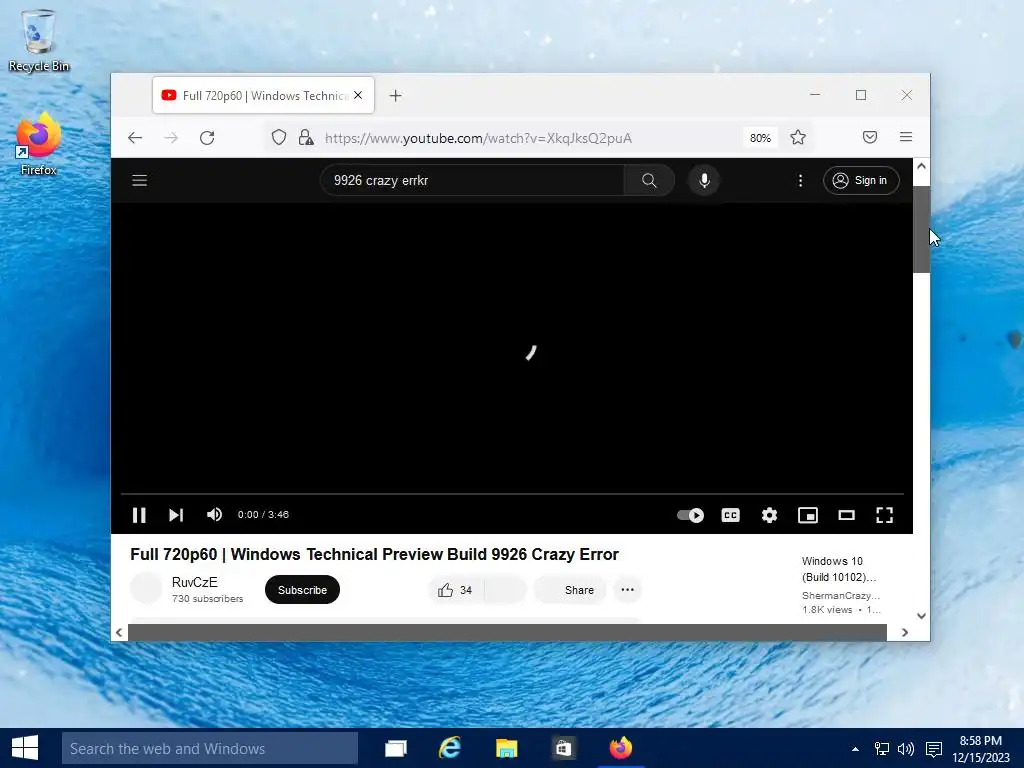
Task: Turn on closed captions
Action: (730, 515)
